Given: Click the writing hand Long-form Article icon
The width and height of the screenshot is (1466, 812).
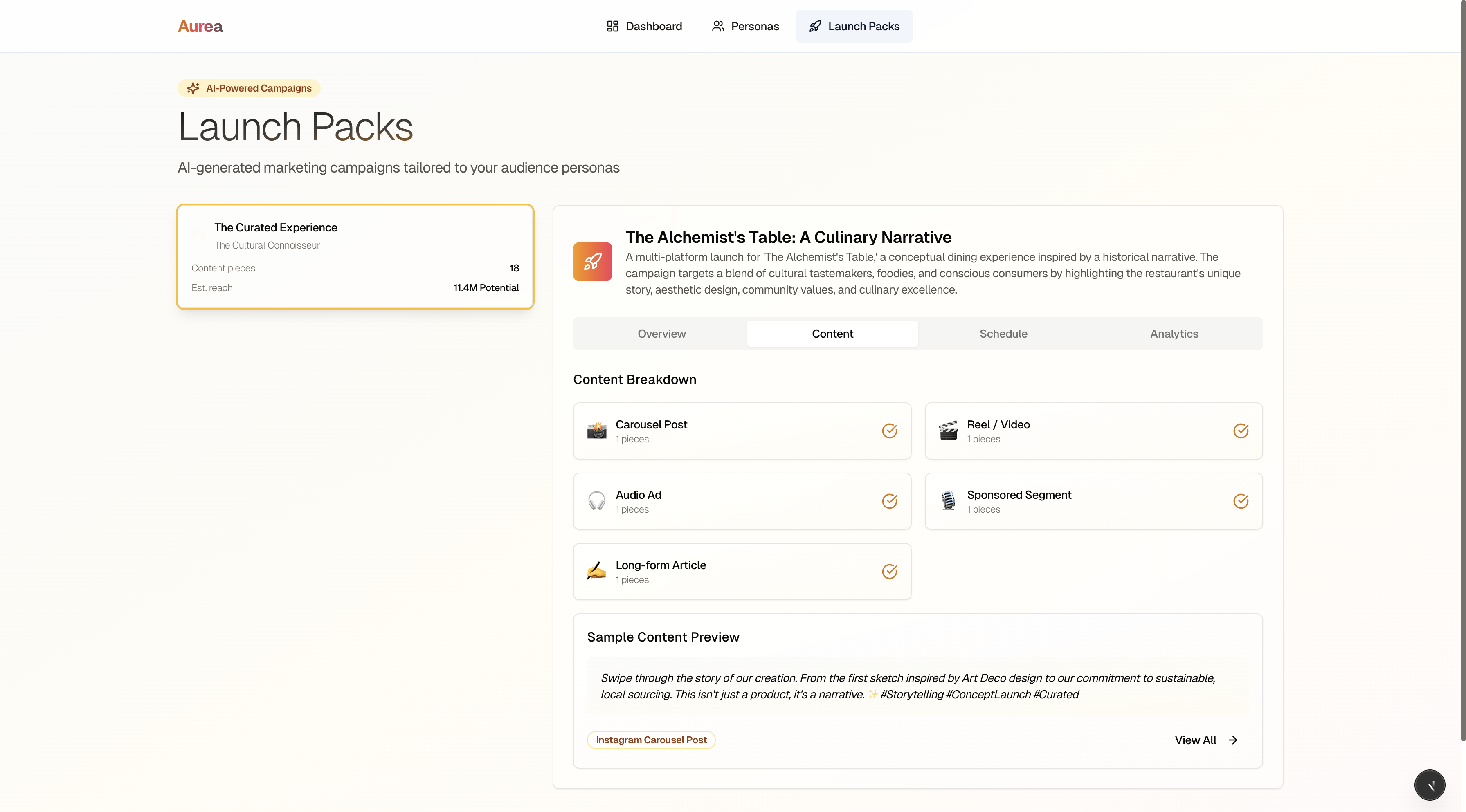Looking at the screenshot, I should 596,571.
